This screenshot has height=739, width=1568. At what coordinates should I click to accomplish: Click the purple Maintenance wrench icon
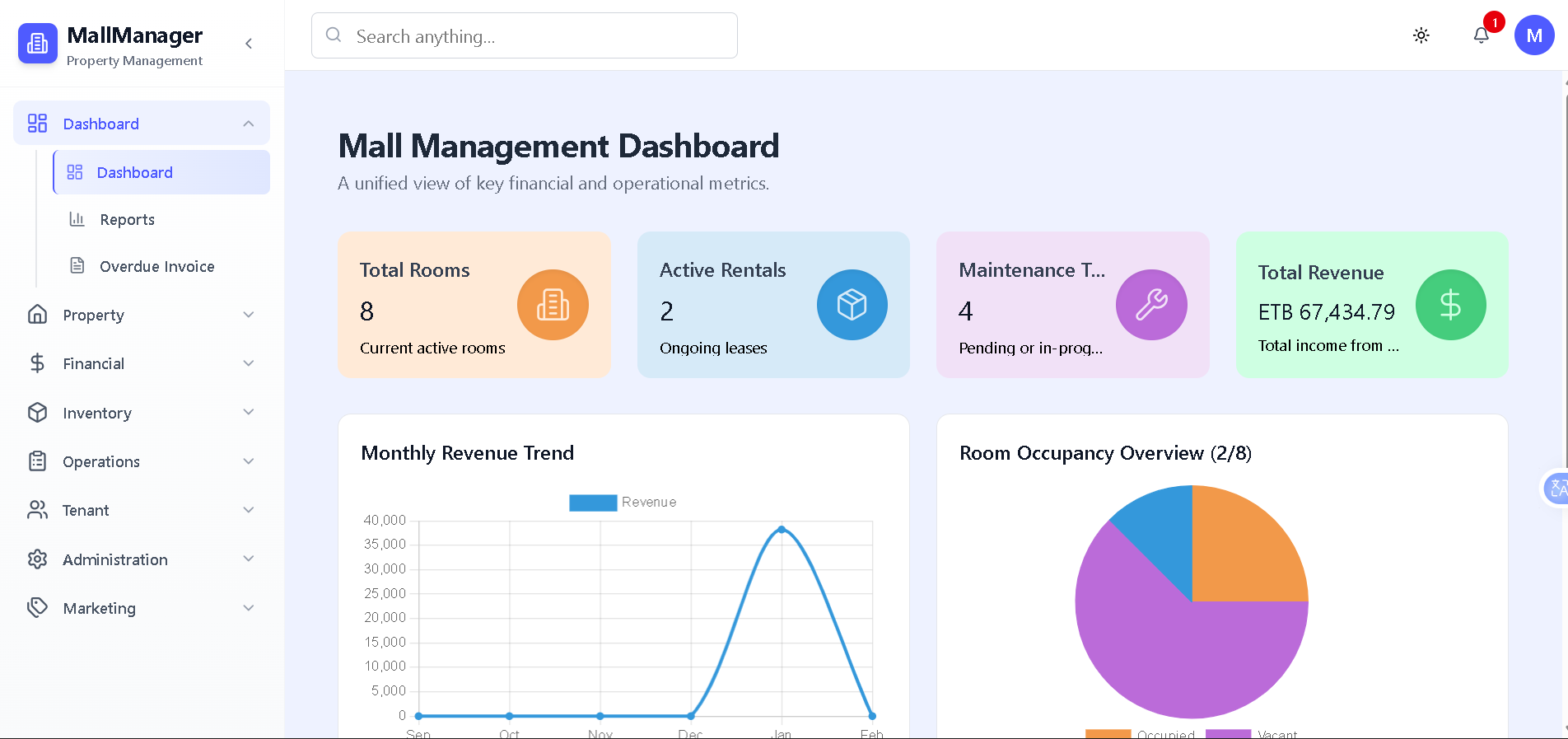(x=1150, y=305)
